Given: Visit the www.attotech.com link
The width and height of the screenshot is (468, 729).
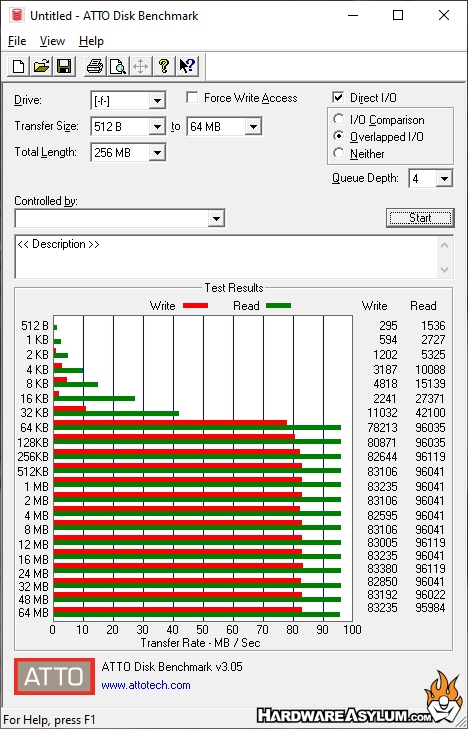Looking at the screenshot, I should (146, 685).
